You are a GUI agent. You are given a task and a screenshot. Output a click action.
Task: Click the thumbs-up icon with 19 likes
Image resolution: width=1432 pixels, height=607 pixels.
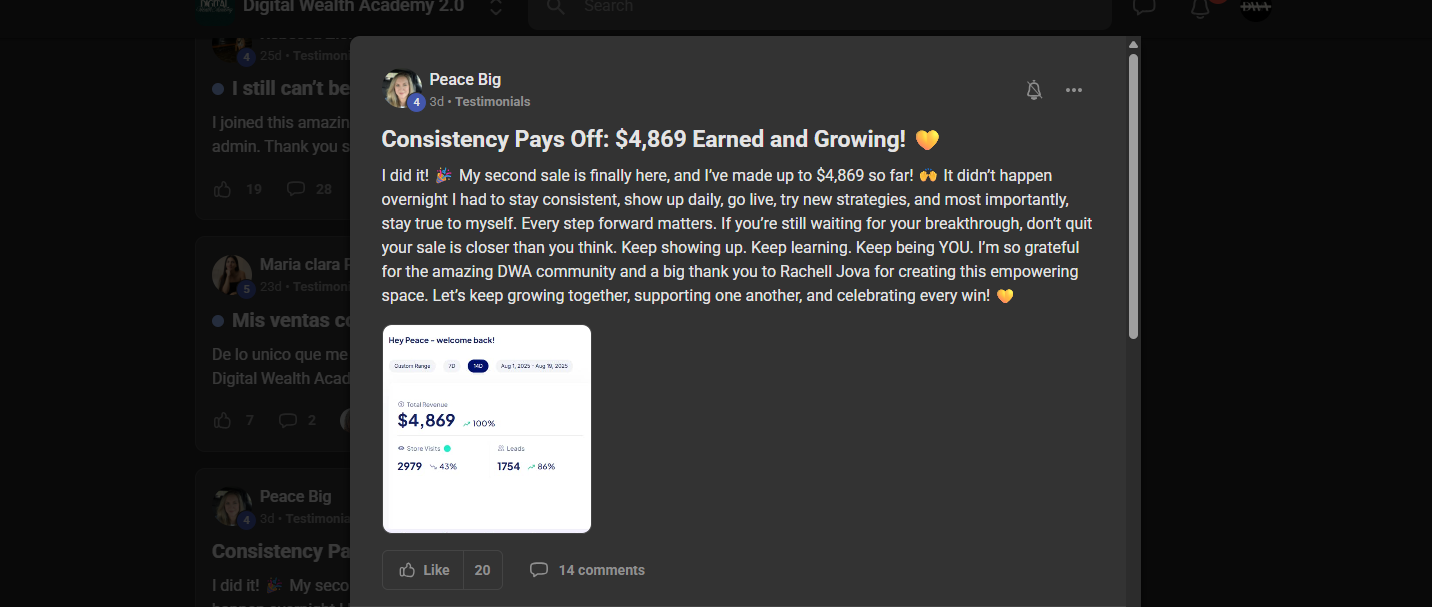click(222, 189)
